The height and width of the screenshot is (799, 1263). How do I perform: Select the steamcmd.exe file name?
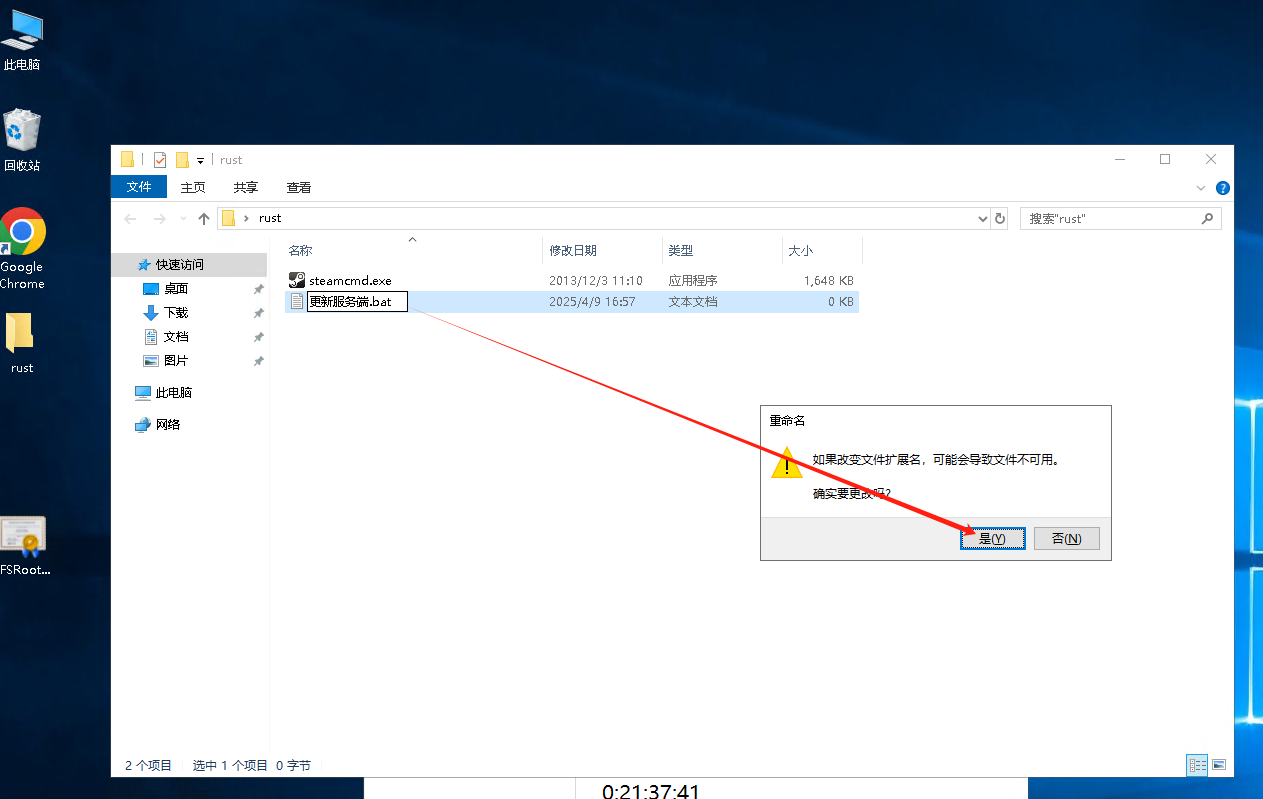(350, 281)
